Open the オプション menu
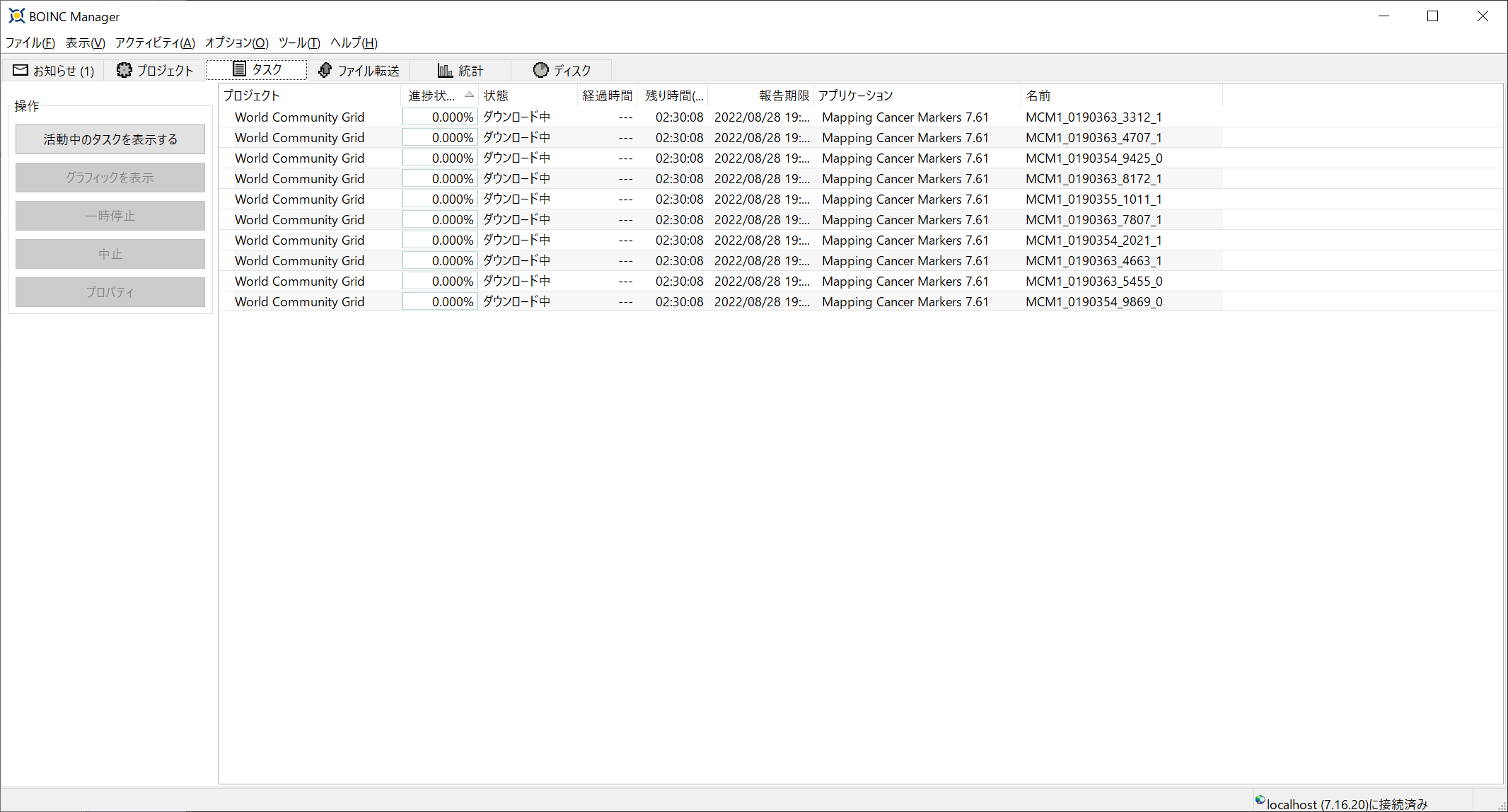Viewport: 1508px width, 812px height. tap(237, 43)
